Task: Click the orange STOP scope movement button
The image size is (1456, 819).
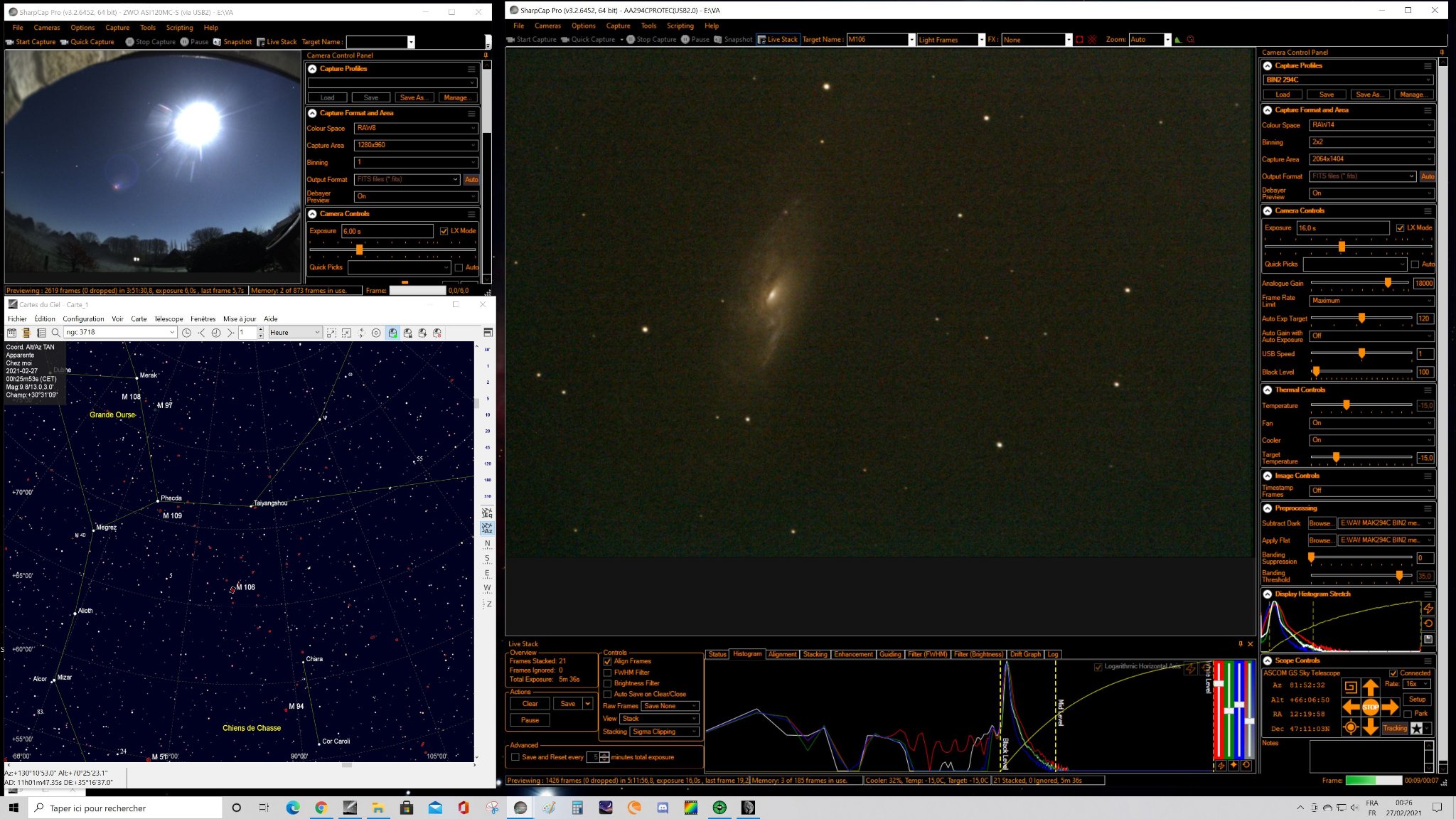Action: click(1370, 707)
